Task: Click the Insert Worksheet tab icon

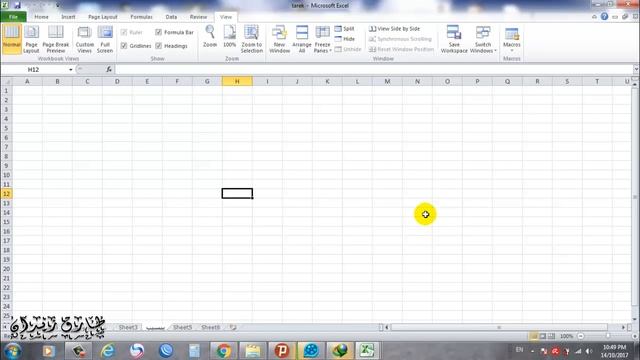Action: coord(233,327)
